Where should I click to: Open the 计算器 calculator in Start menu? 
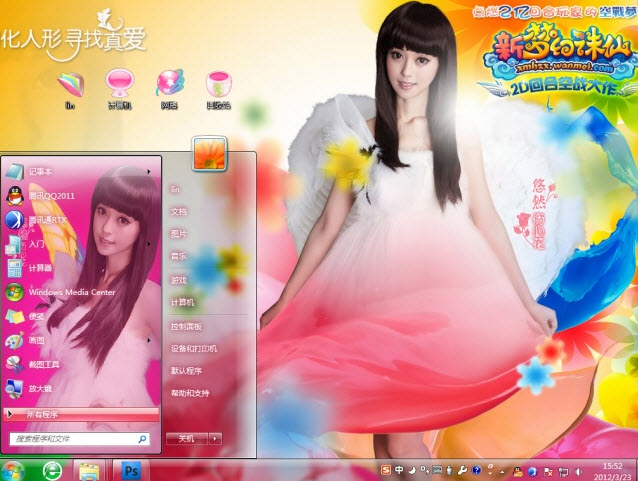click(29, 268)
